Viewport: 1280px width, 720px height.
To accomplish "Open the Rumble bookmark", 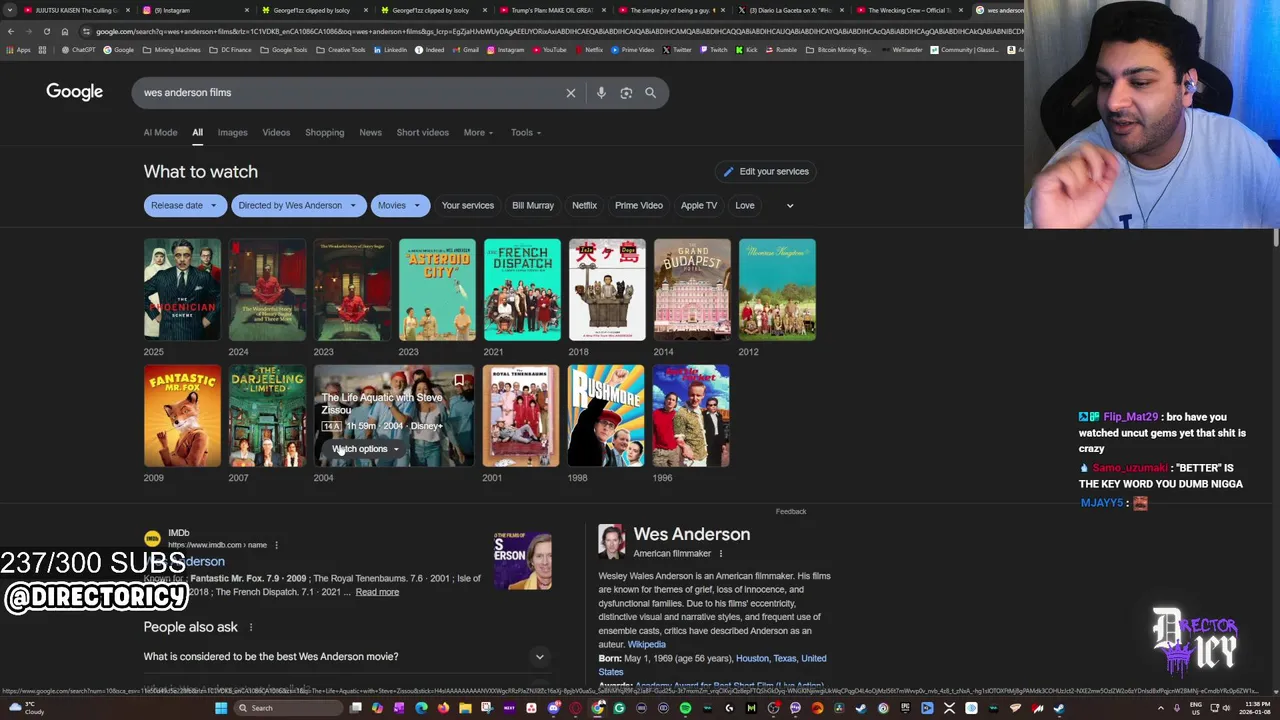I will (x=781, y=50).
